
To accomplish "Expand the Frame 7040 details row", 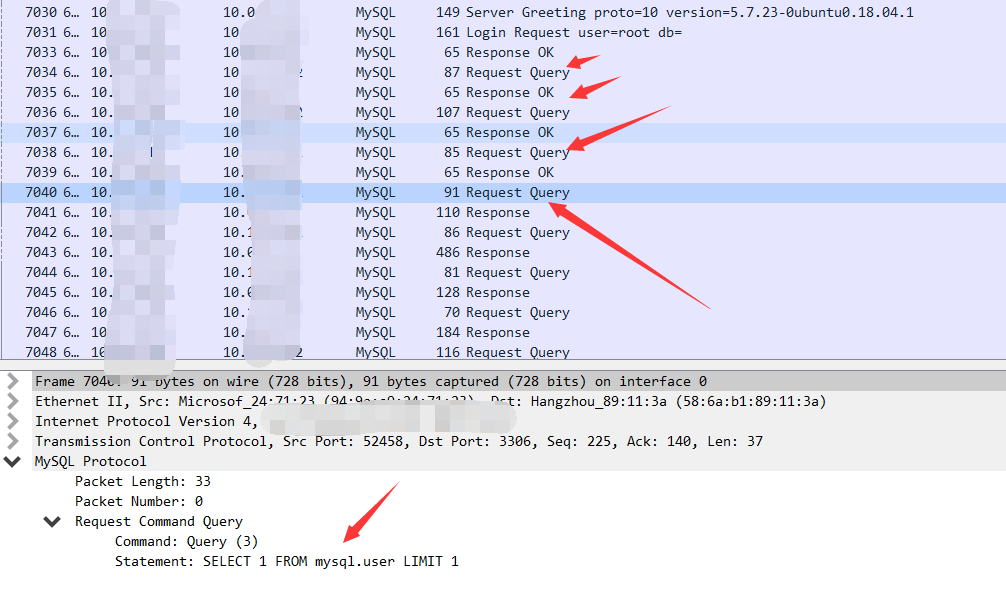I will coord(13,381).
